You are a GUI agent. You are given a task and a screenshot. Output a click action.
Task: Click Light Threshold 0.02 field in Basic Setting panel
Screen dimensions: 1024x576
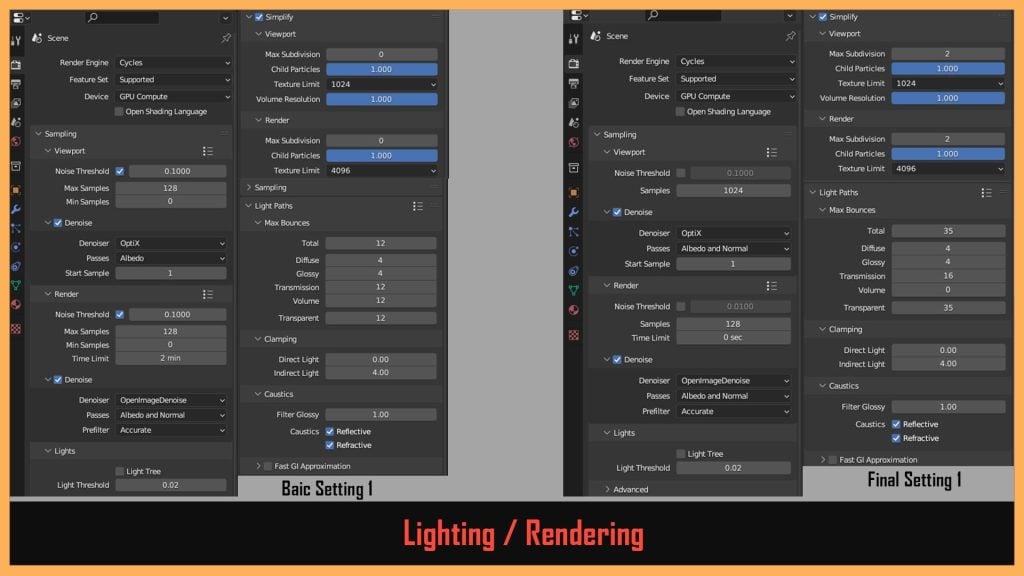171,485
